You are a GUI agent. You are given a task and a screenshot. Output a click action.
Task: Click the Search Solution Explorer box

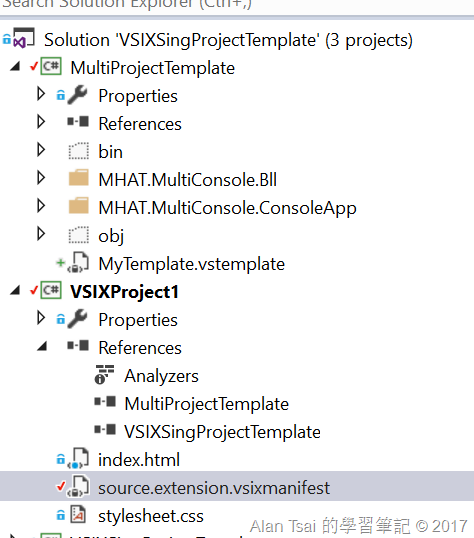[237, 7]
